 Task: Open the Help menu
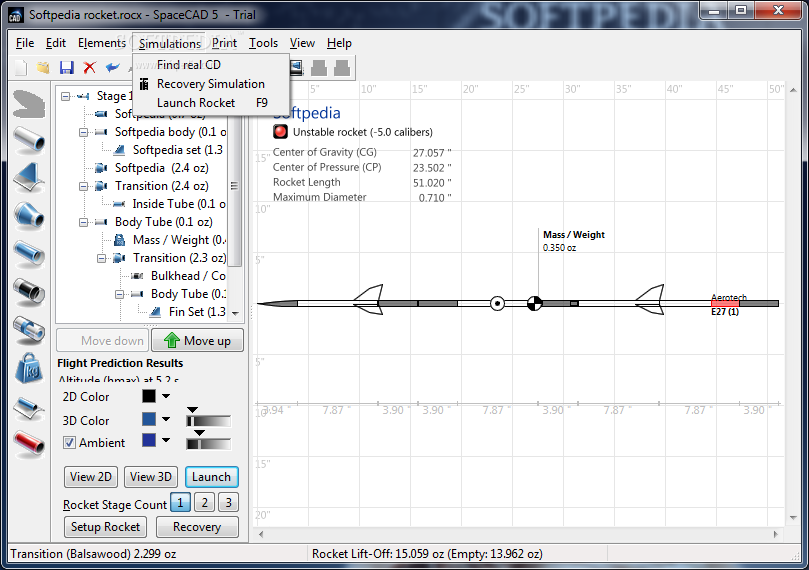coord(339,43)
